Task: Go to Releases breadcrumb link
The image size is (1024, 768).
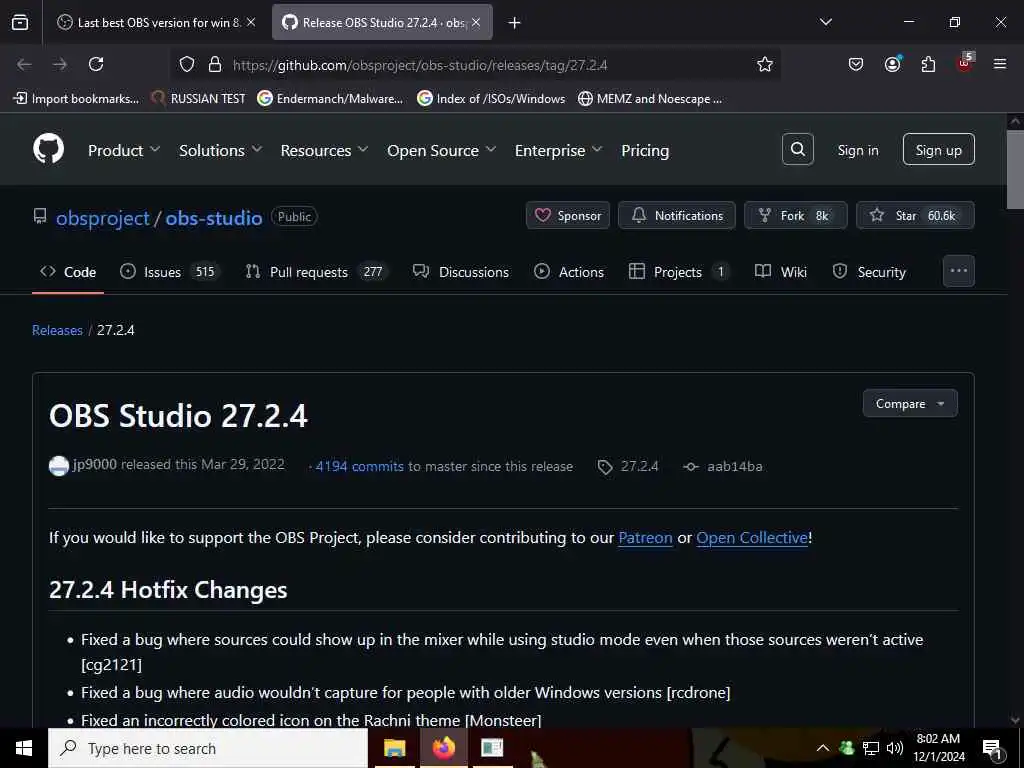Action: click(57, 330)
